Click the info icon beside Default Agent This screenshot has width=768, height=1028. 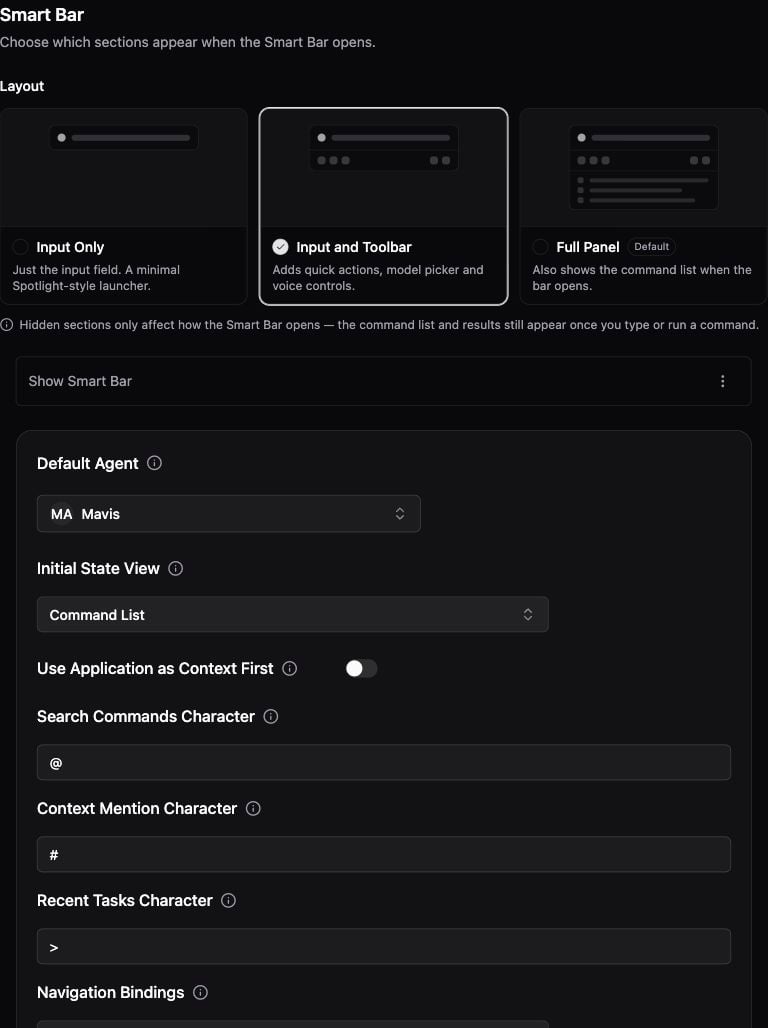tap(154, 463)
